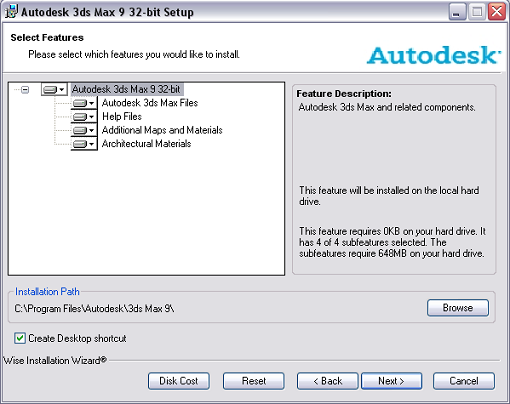Collapse the Autodesk 3ds Max 9 32-bit tree node
This screenshot has width=510, height=404.
(x=25, y=90)
